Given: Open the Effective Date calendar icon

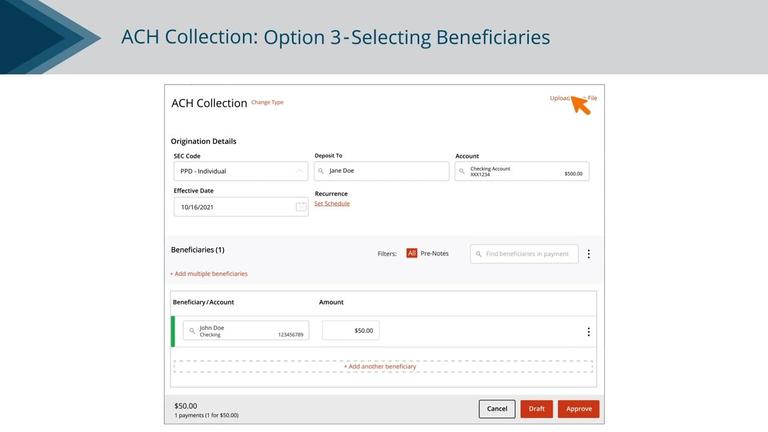Looking at the screenshot, I should click(x=301, y=207).
